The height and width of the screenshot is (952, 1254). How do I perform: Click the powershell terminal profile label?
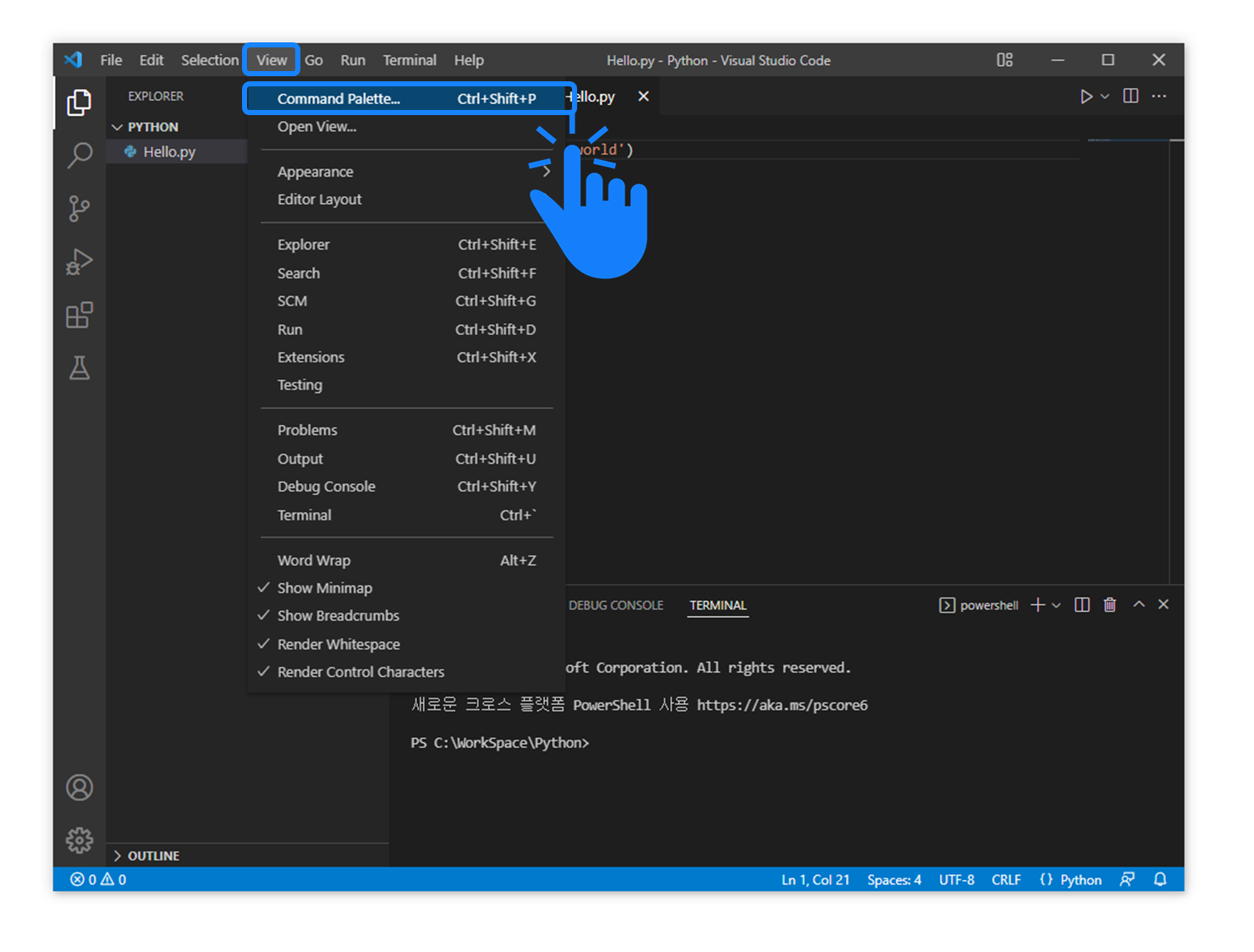(979, 605)
